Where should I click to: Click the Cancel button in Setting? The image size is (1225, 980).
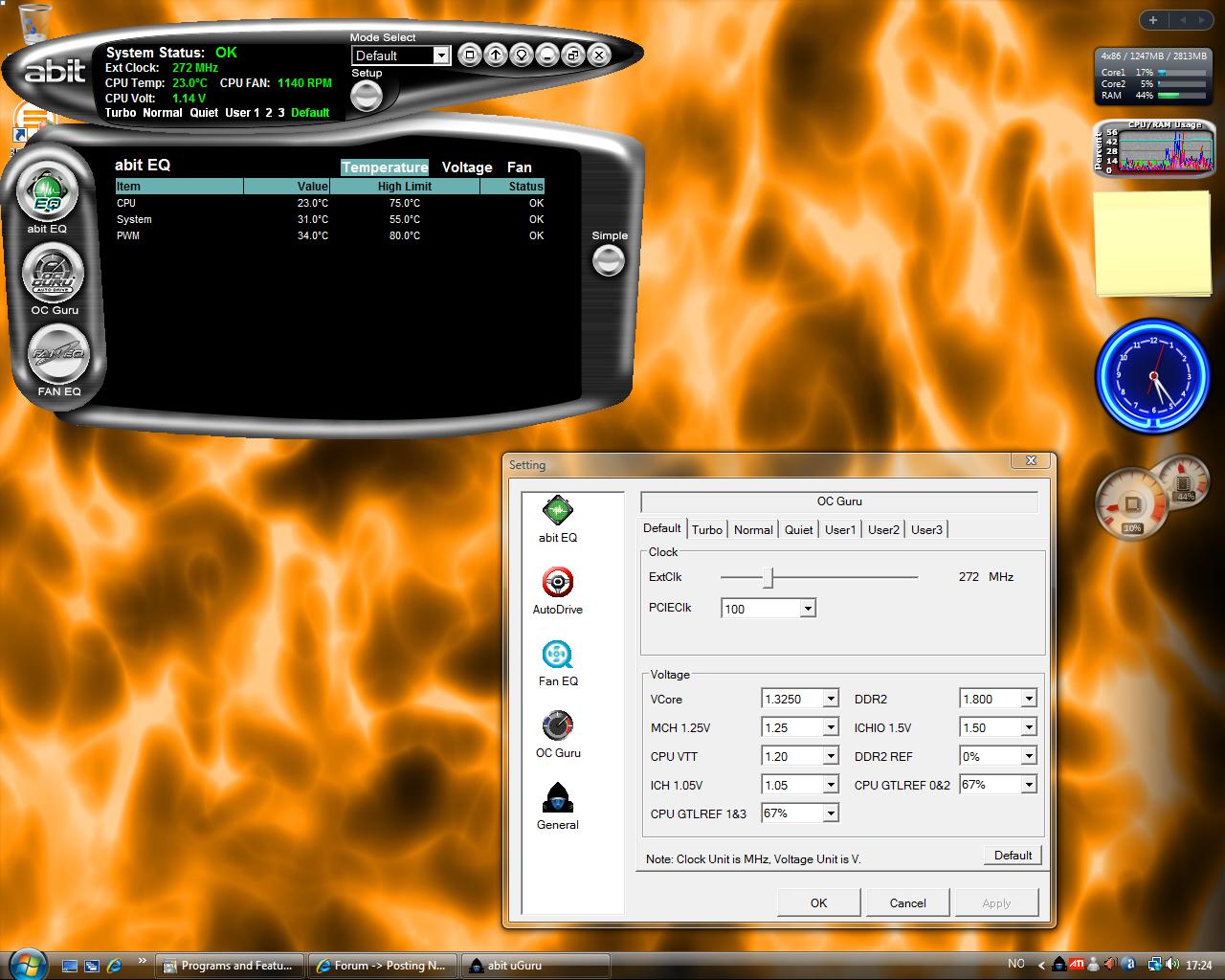907,902
